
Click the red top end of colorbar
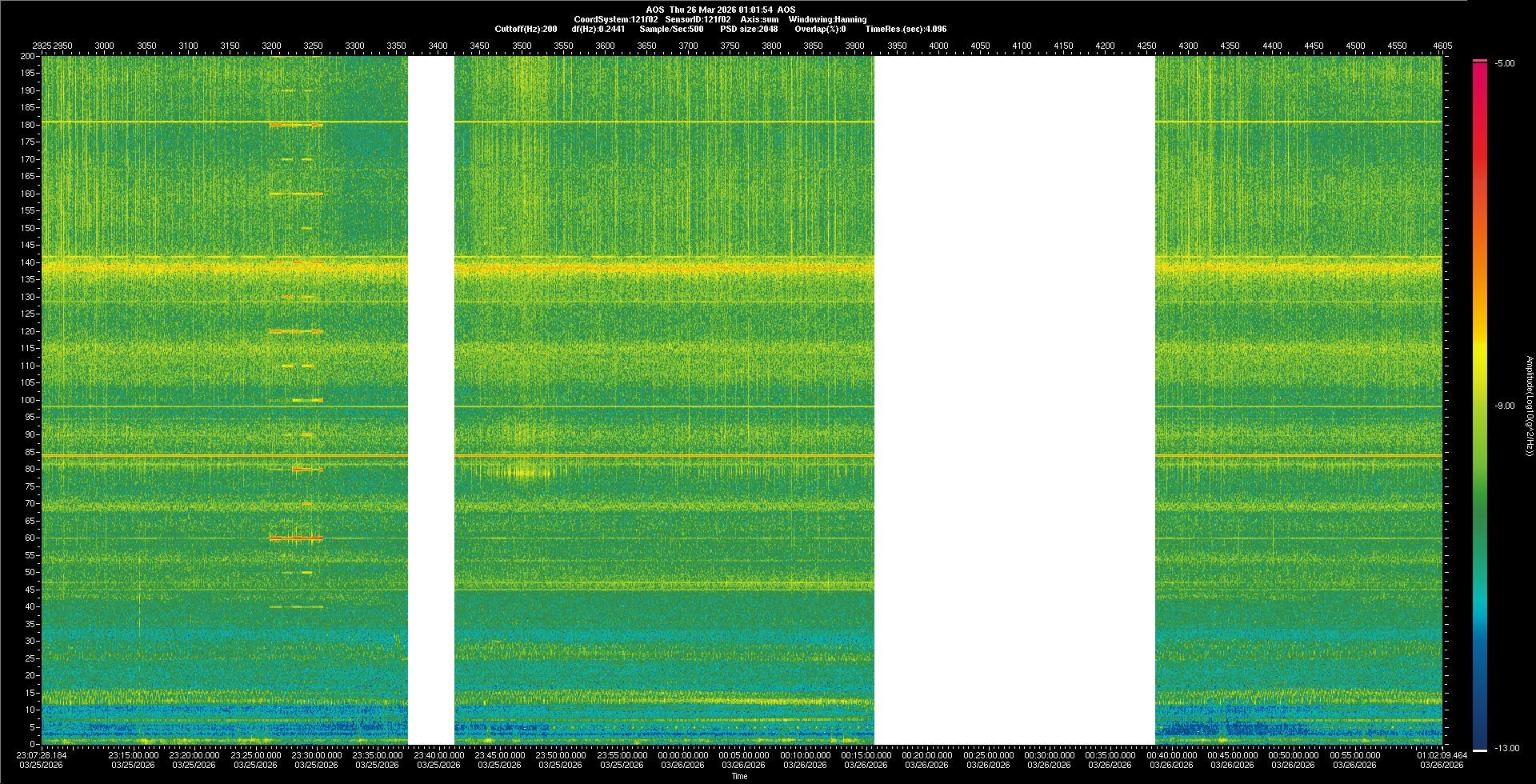(x=1480, y=62)
